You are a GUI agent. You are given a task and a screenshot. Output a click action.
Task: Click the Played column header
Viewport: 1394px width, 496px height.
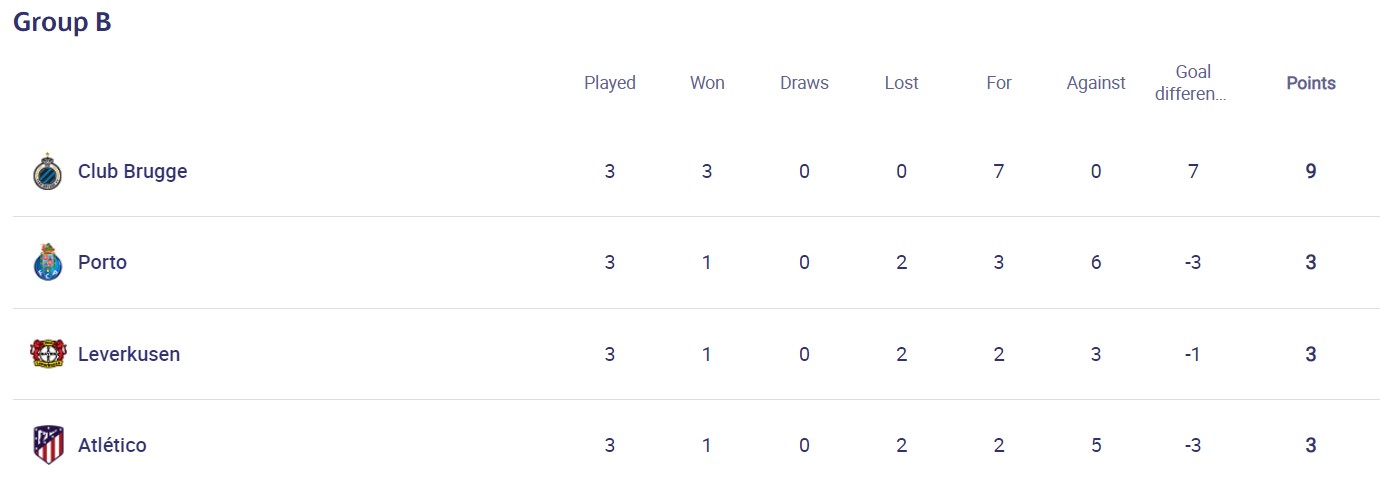coord(610,83)
